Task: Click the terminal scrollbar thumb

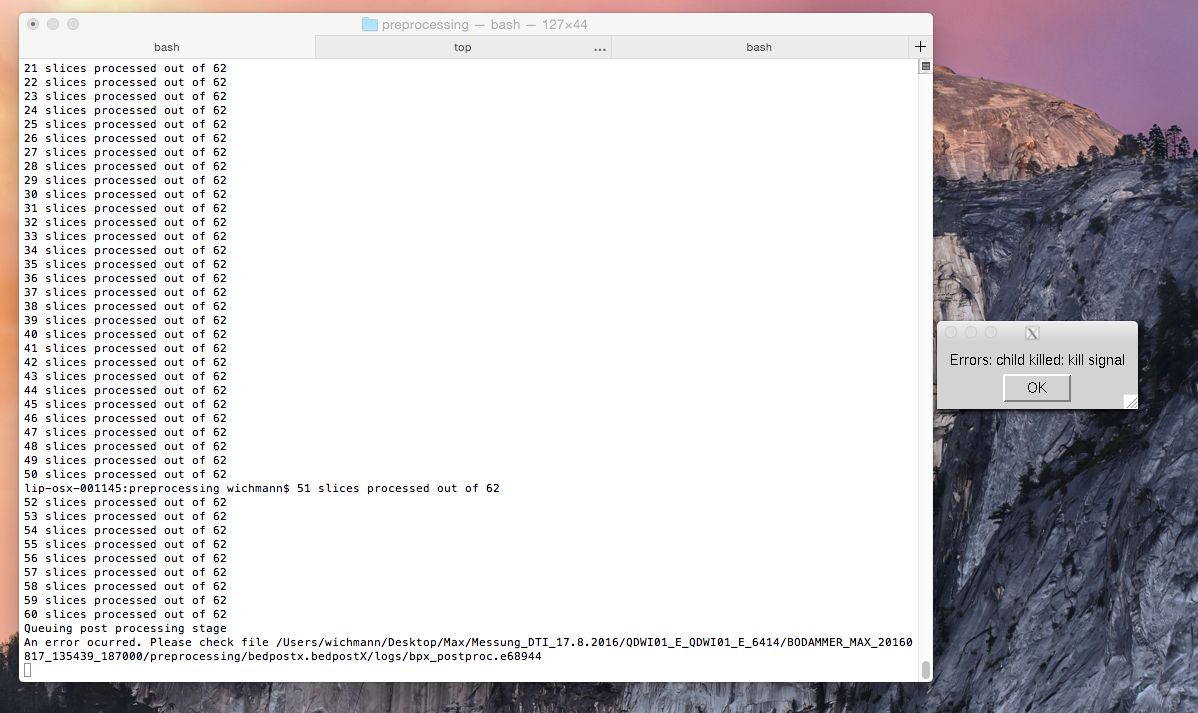Action: (925, 669)
